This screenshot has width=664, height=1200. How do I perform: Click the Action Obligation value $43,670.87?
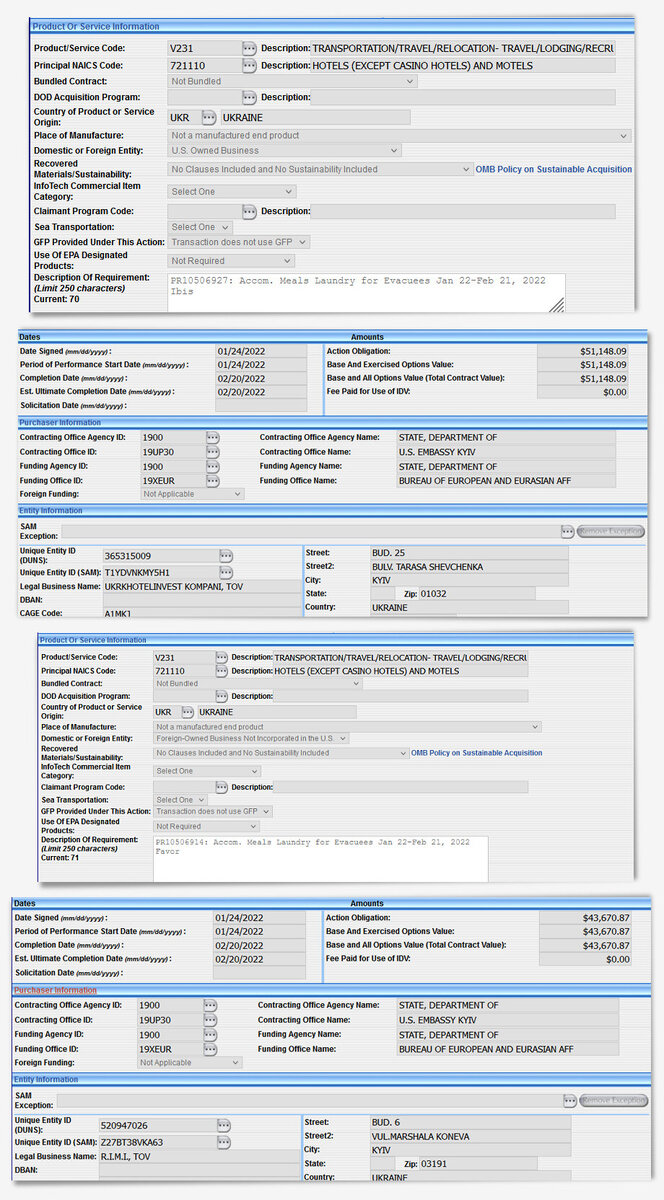coord(585,918)
